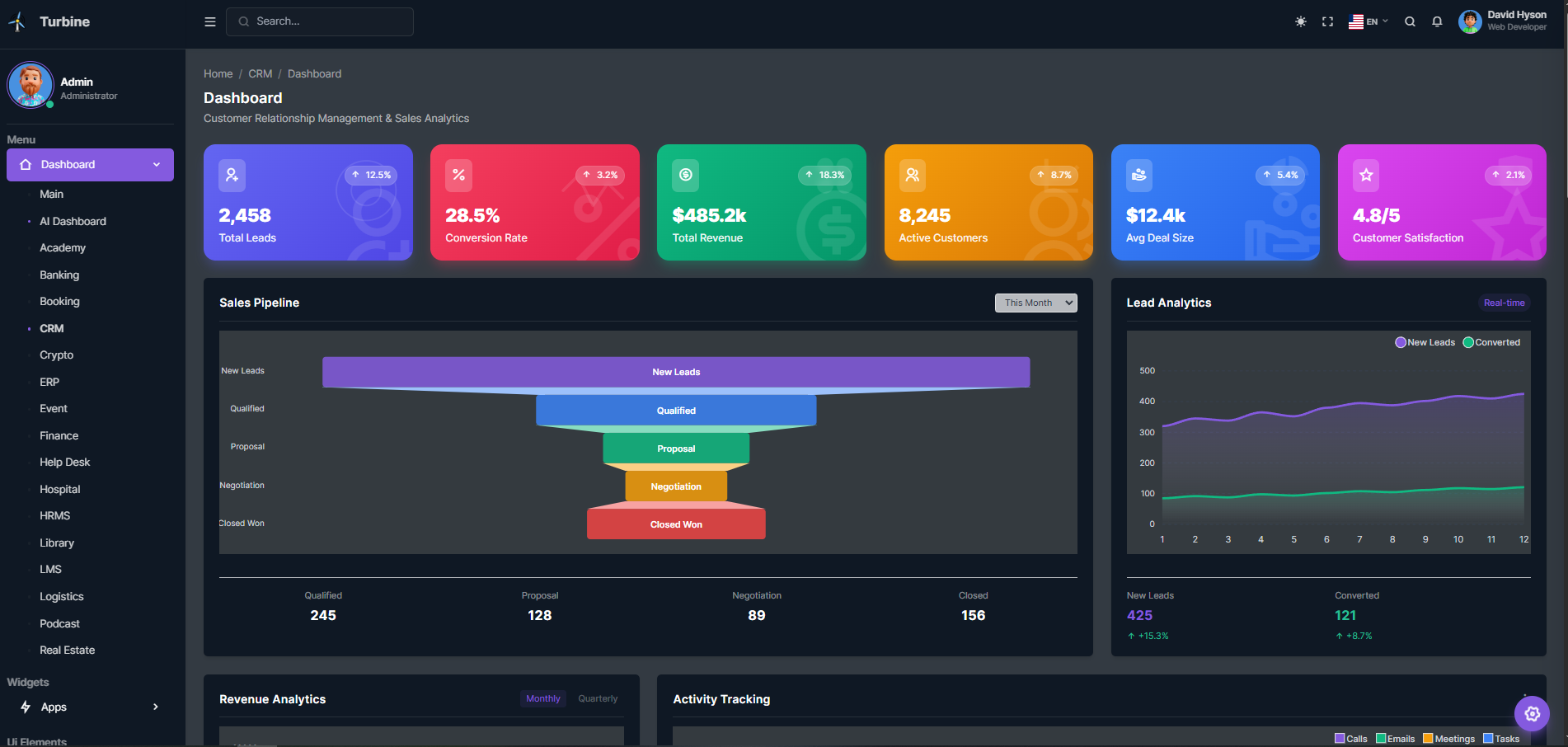Switch Revenue Analytics to Quarterly
The height and width of the screenshot is (747, 1568).
[597, 698]
